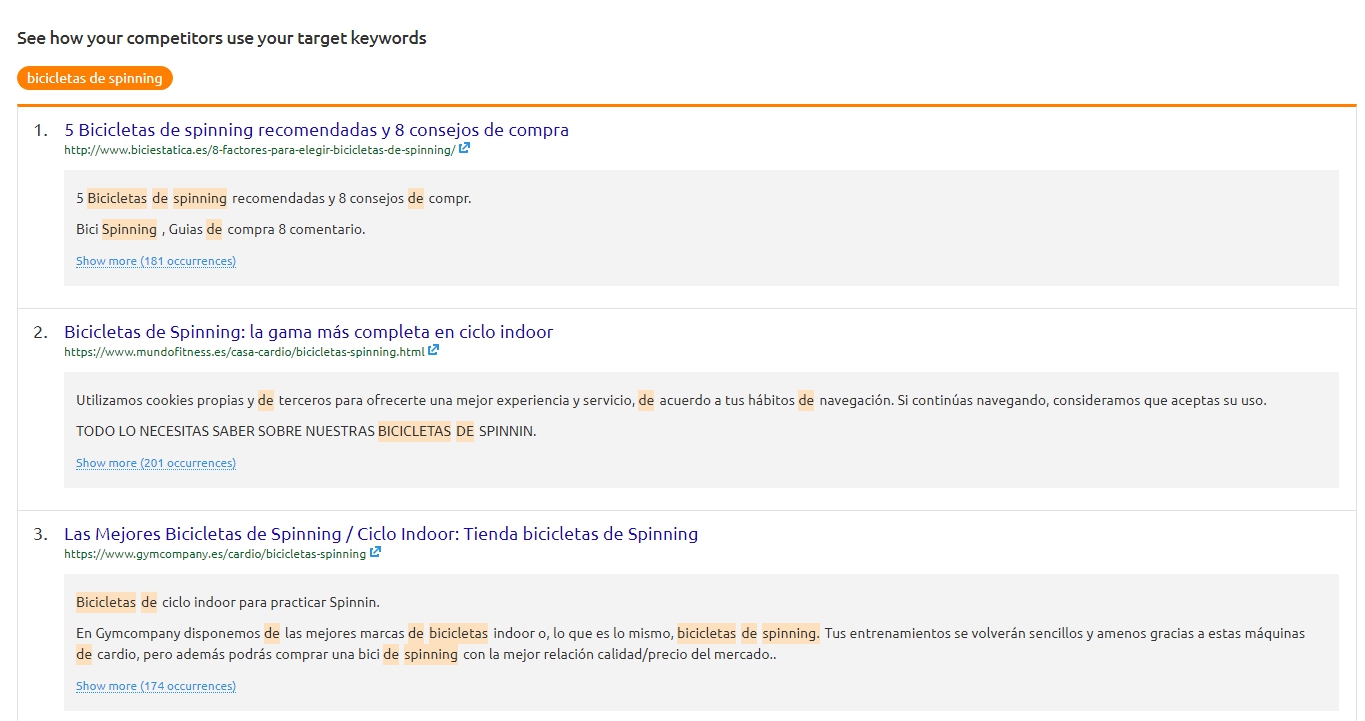
Task: Click external link icon beside biciestatica.es URL
Action: [464, 149]
